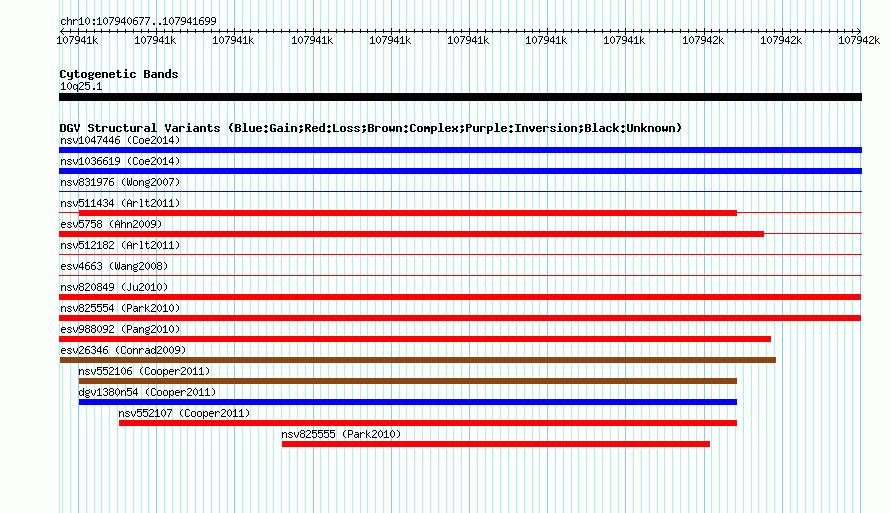Viewport: 890px width, 513px height.
Task: Click the last 107942k ruler tick label
Action: point(859,40)
